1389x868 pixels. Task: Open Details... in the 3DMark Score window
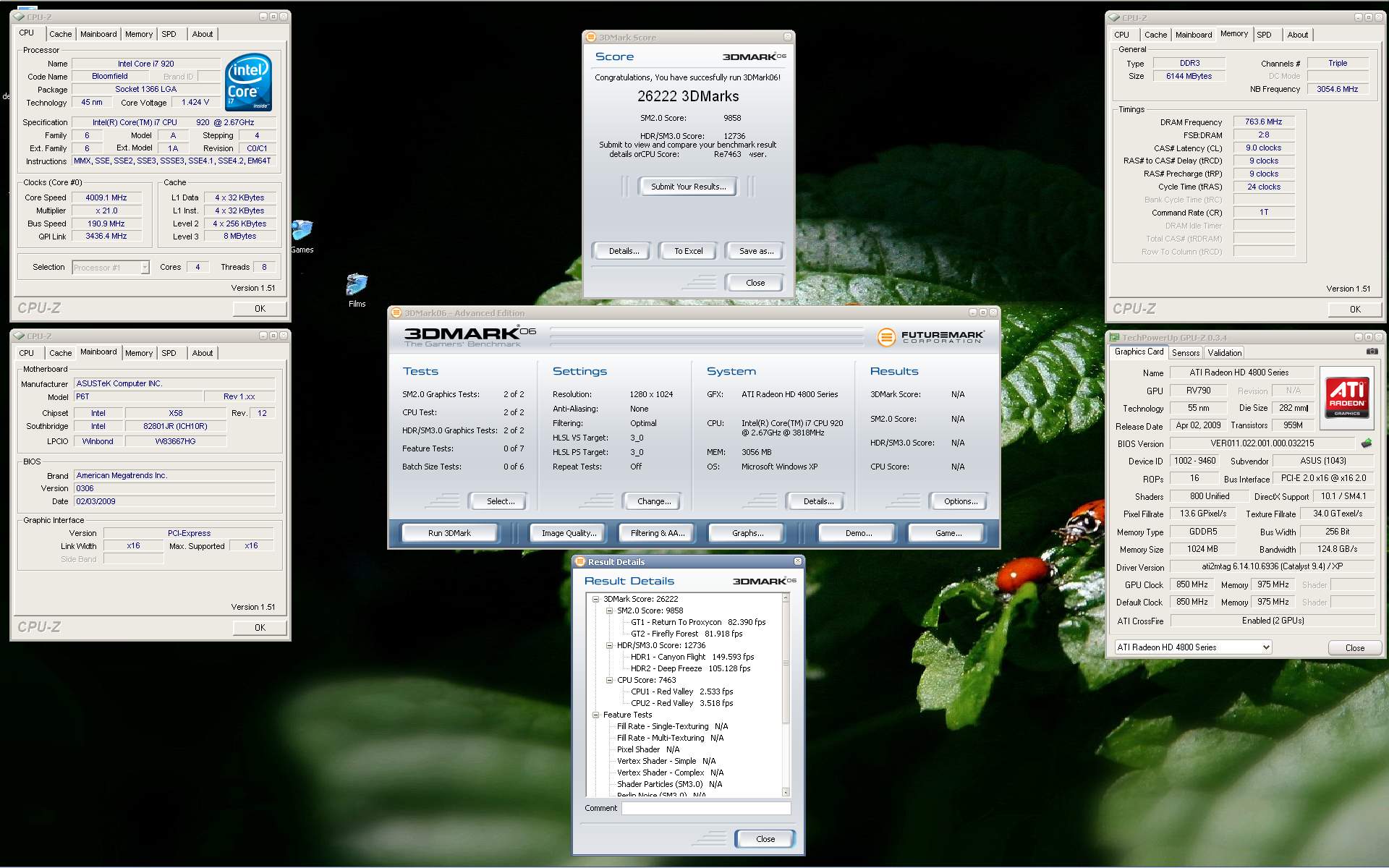click(623, 251)
